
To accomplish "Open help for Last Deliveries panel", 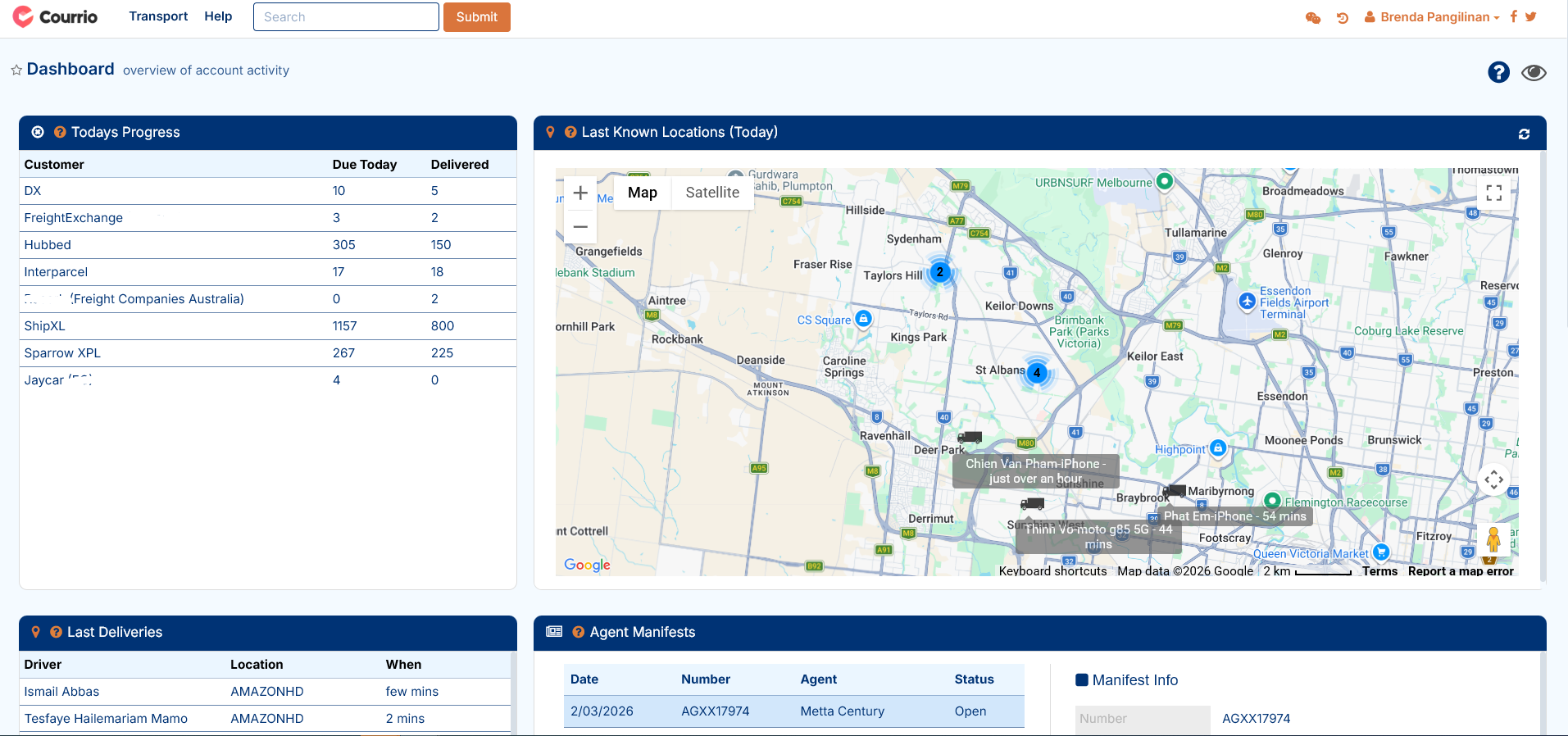I will pos(57,632).
